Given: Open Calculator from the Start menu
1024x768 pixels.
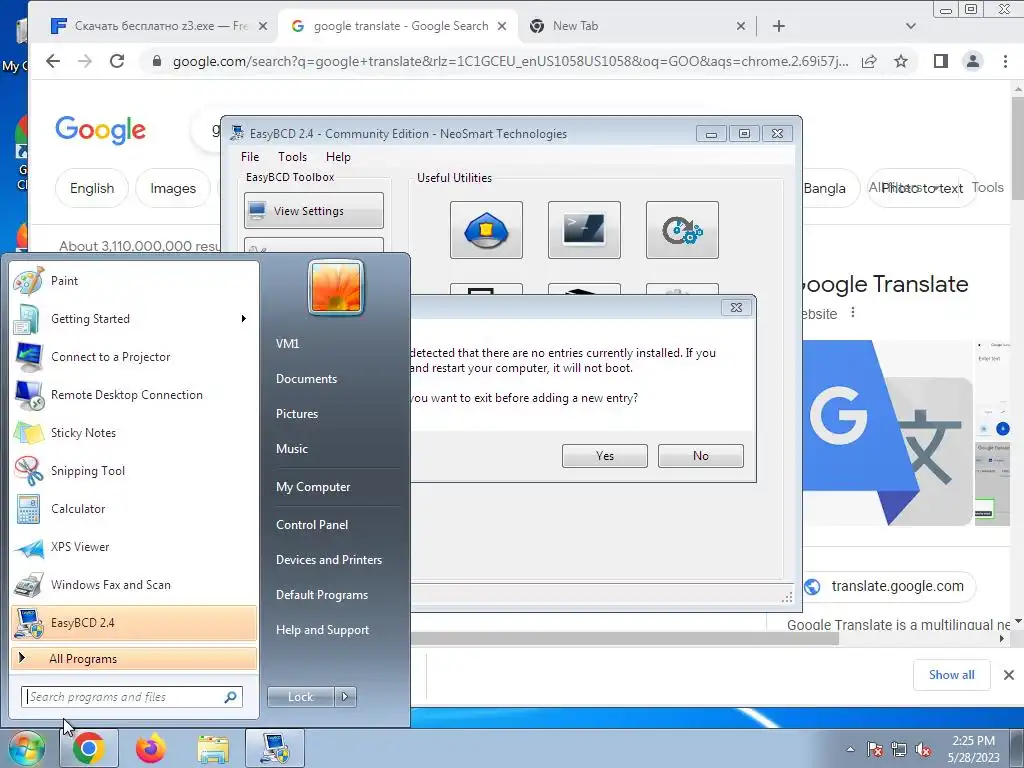Looking at the screenshot, I should click(134, 509).
